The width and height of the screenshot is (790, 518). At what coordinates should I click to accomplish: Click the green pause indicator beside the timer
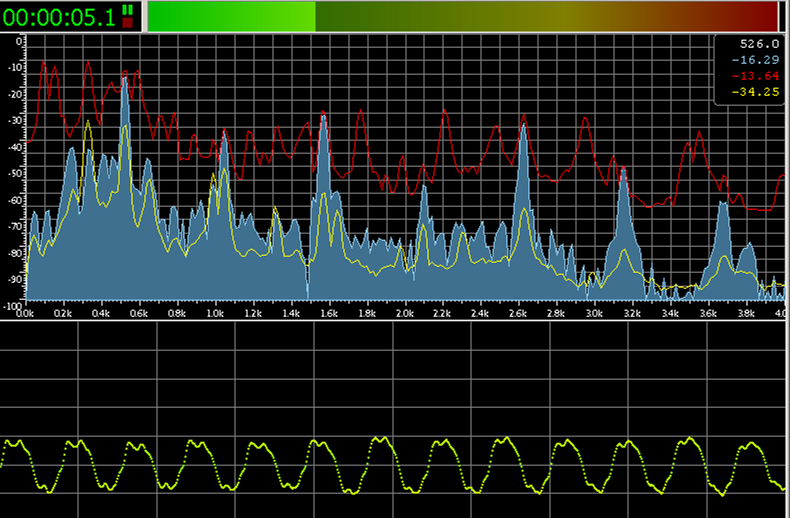(x=127, y=10)
